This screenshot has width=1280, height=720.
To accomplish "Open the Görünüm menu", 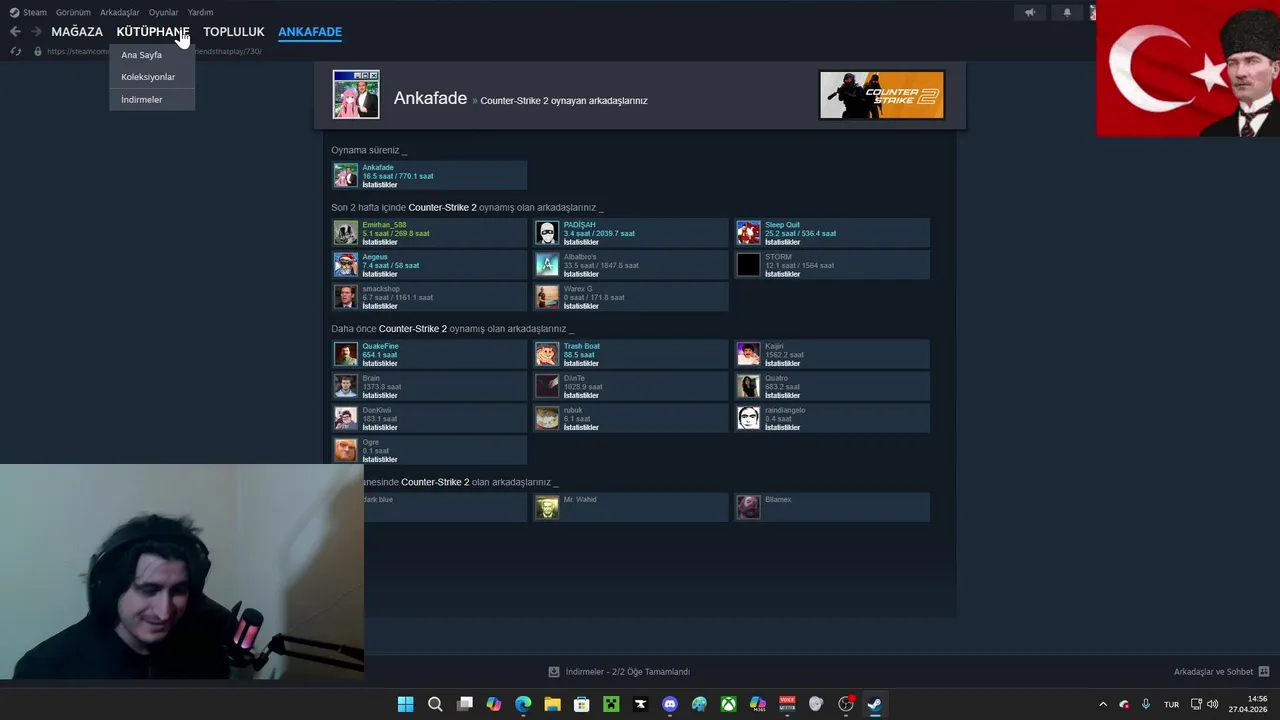I will [x=73, y=12].
